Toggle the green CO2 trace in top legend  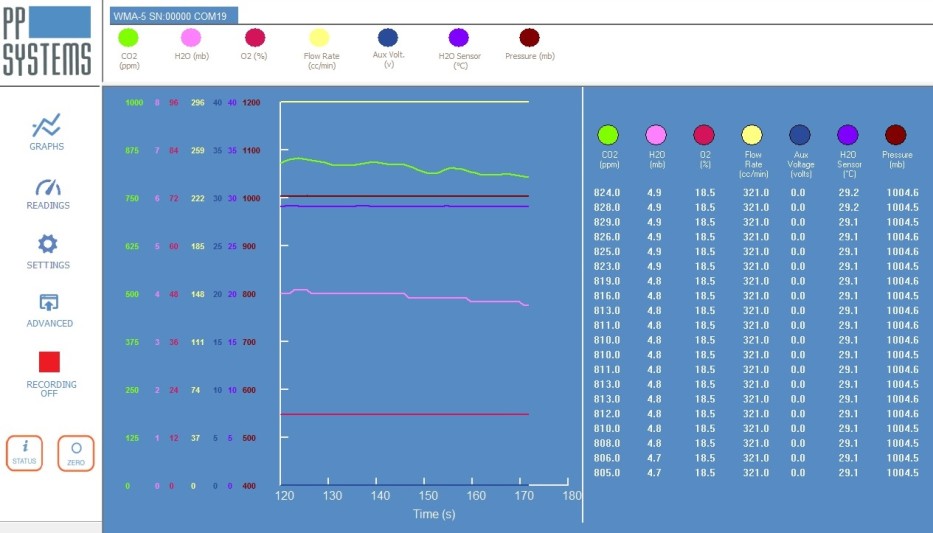point(128,37)
